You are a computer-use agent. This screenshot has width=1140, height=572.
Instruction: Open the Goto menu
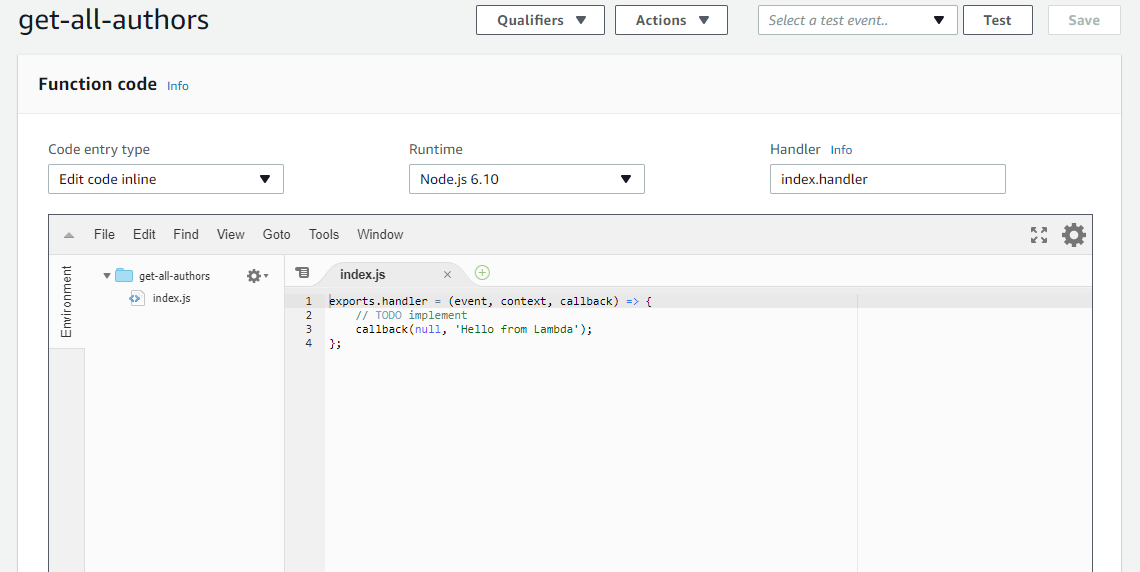(276, 234)
